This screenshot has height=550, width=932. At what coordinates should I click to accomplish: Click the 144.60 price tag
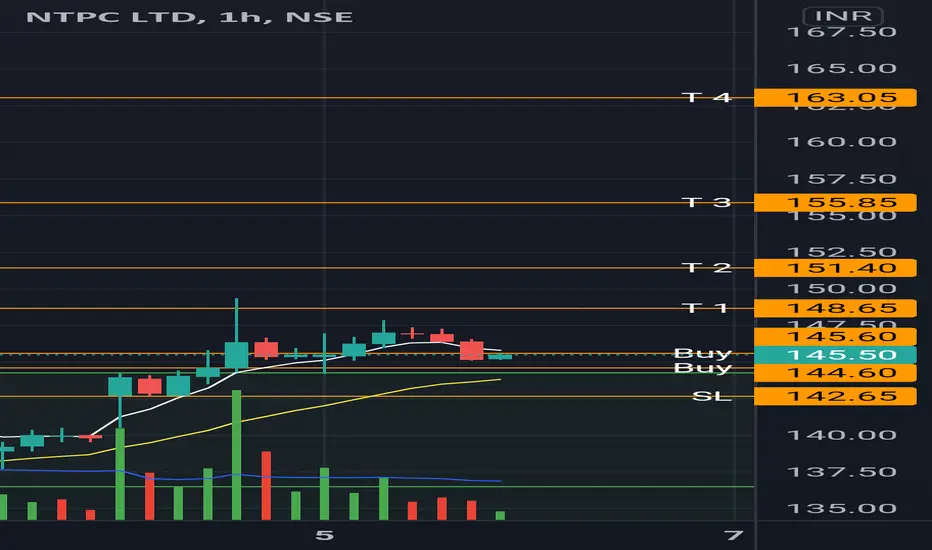pos(835,373)
